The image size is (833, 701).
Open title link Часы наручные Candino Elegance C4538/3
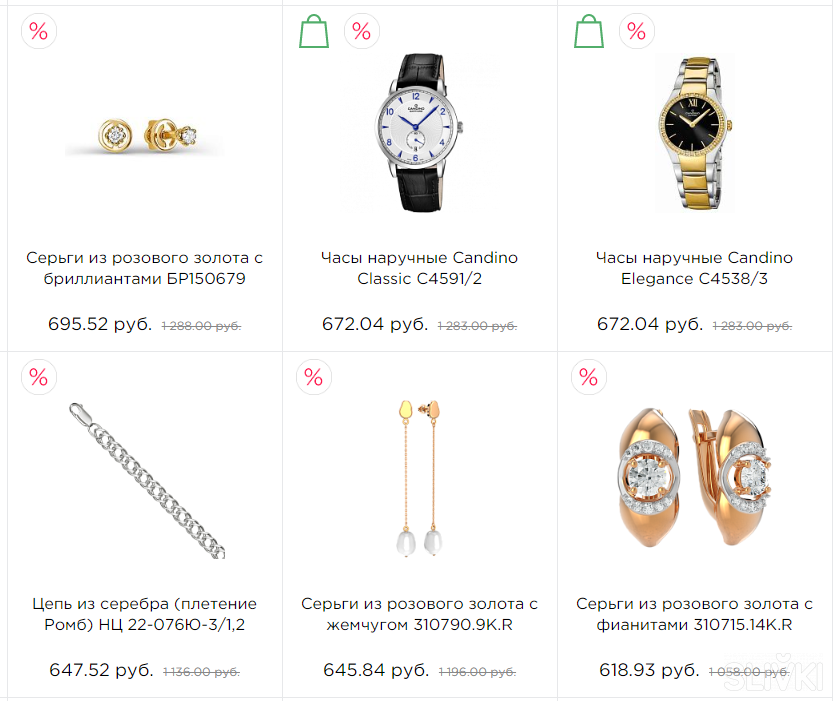[694, 268]
